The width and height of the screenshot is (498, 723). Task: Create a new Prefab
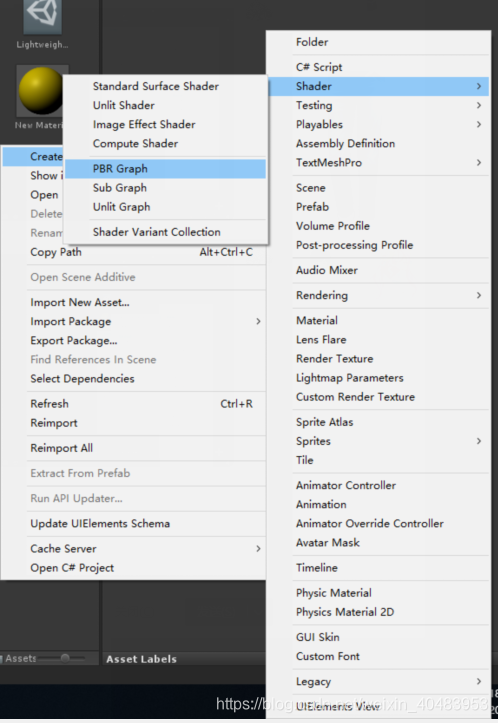[x=378, y=207]
